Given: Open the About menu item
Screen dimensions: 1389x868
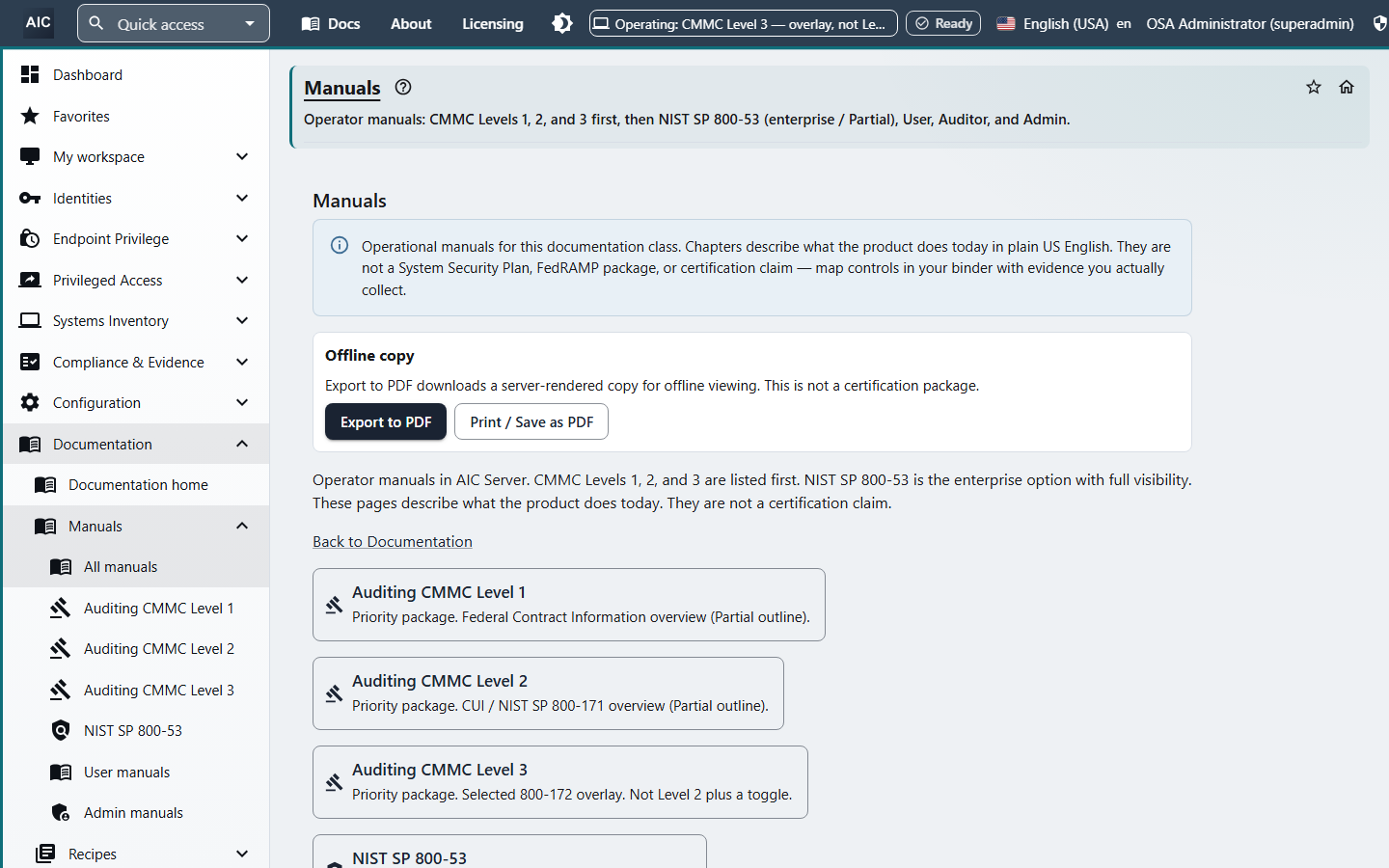Looking at the screenshot, I should pos(411,23).
